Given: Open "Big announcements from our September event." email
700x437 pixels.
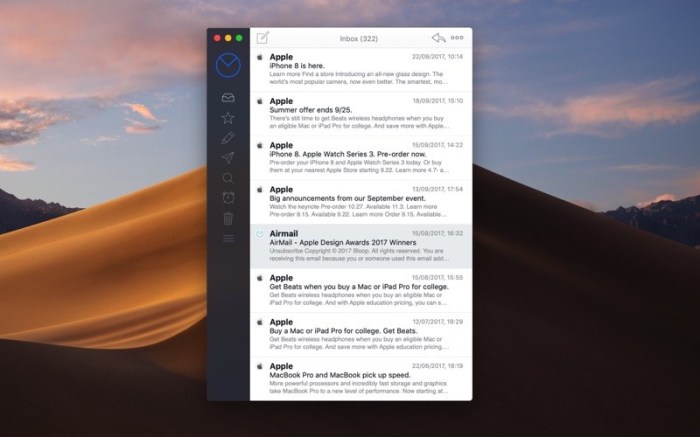Looking at the screenshot, I should coord(361,202).
